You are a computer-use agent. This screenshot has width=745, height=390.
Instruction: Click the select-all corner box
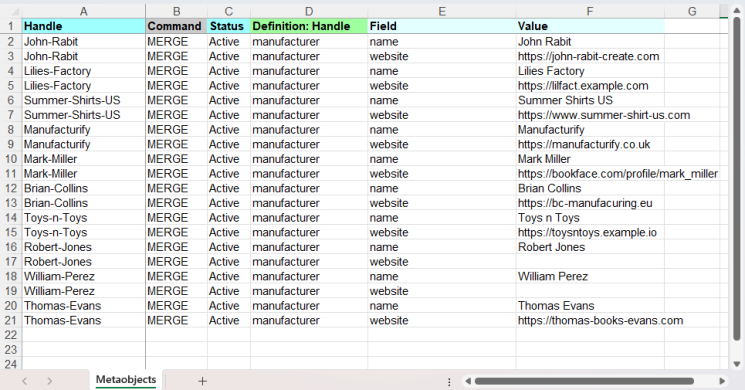coord(11,11)
